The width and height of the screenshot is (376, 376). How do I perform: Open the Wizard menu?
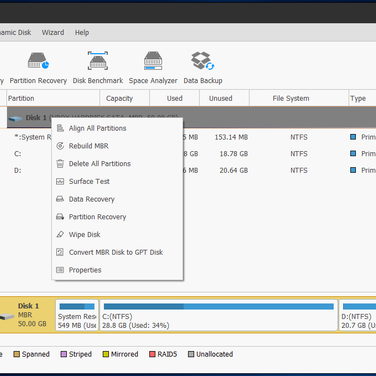[53, 32]
